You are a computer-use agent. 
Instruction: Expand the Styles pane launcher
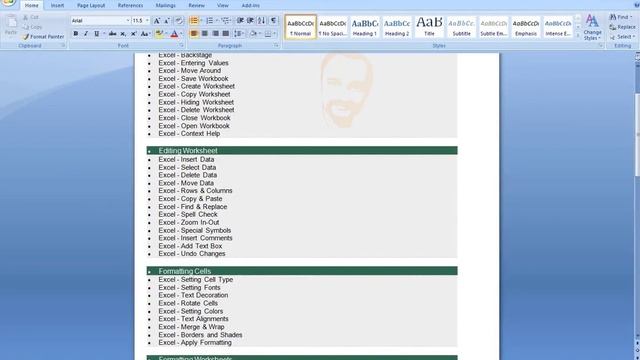pos(601,46)
